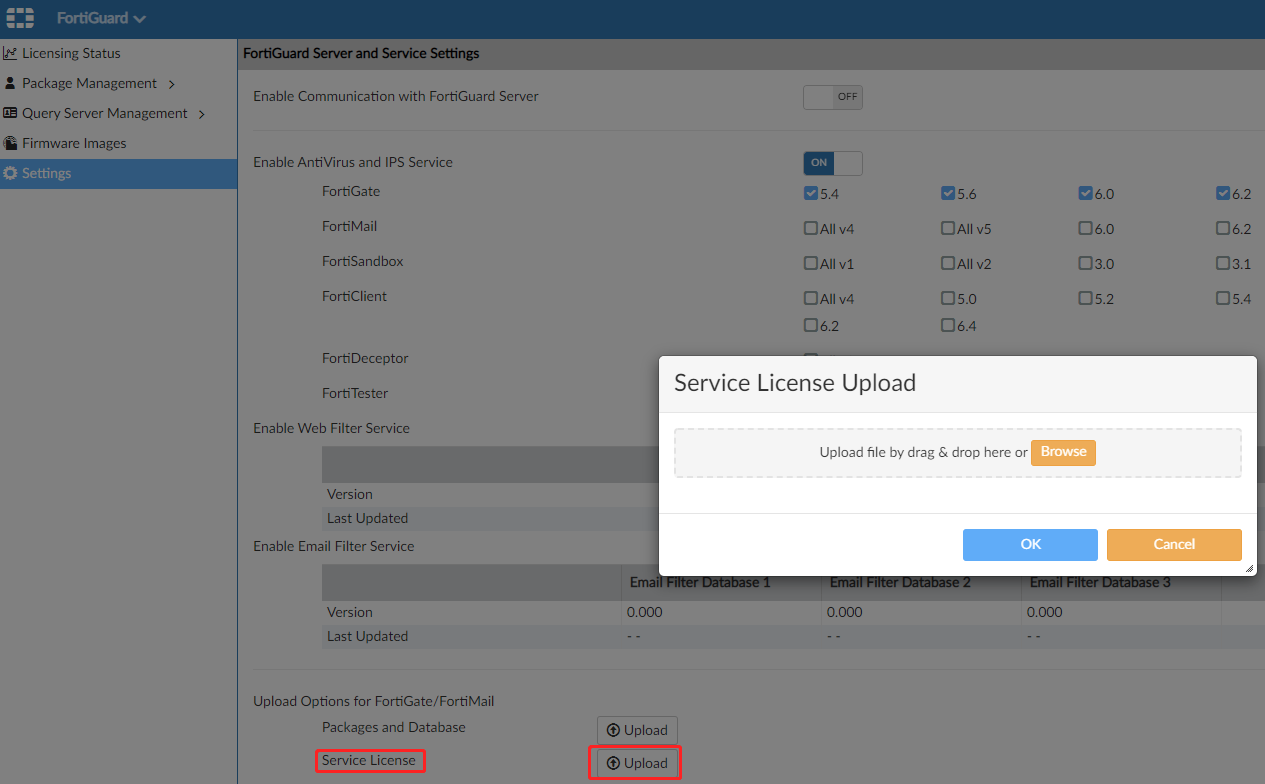Check FortiMail All v5 checkbox
The image size is (1265, 784).
point(948,228)
